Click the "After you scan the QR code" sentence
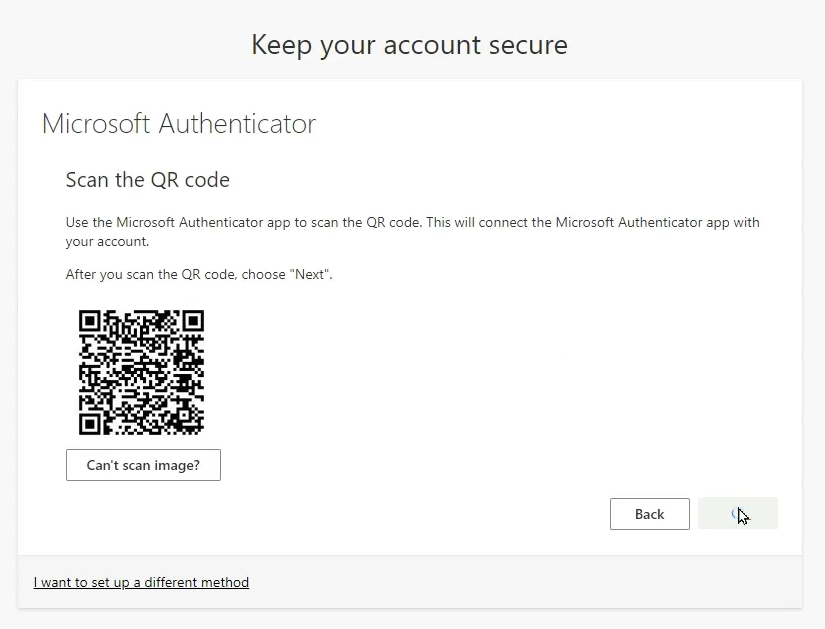 (199, 274)
